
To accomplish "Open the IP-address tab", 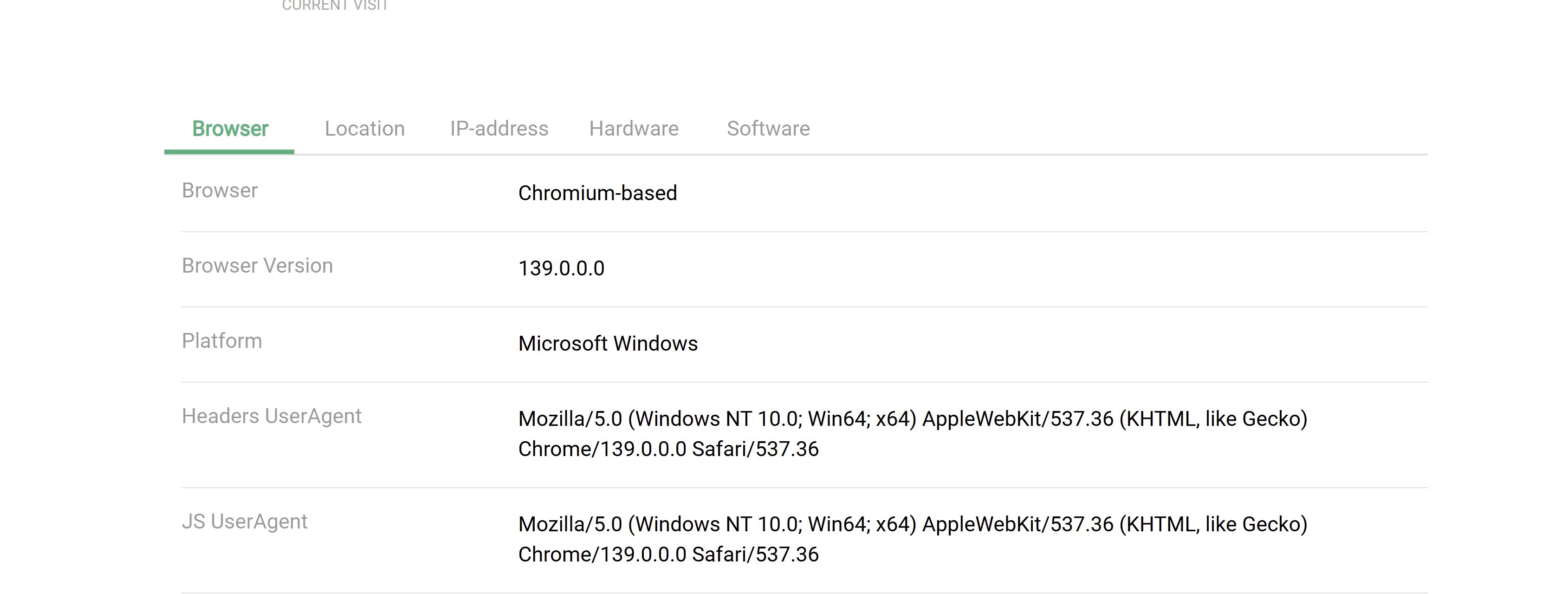I will [x=499, y=129].
